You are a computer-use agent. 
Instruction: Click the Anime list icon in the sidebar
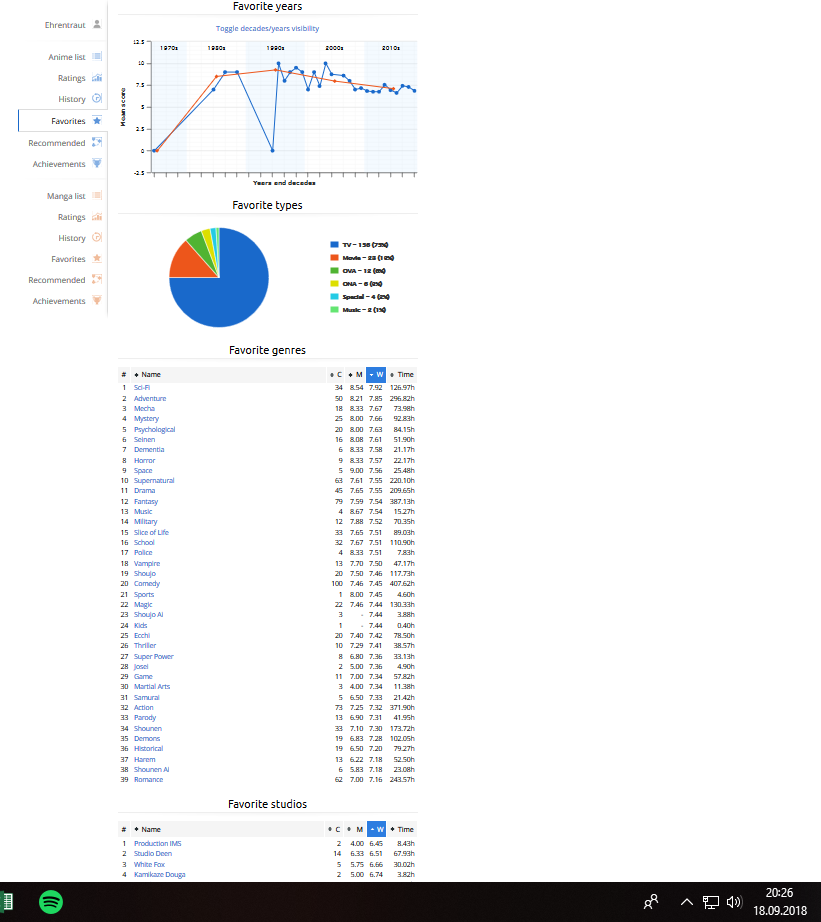[x=97, y=56]
